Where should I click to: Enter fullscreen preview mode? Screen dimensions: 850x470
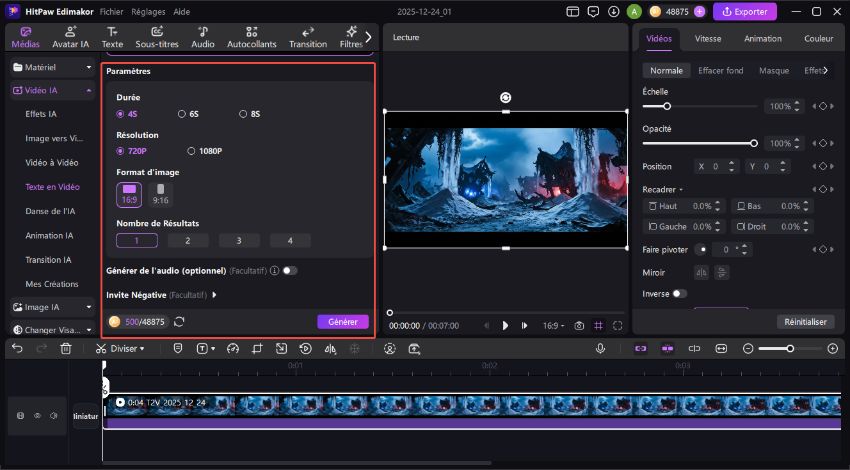tap(618, 326)
